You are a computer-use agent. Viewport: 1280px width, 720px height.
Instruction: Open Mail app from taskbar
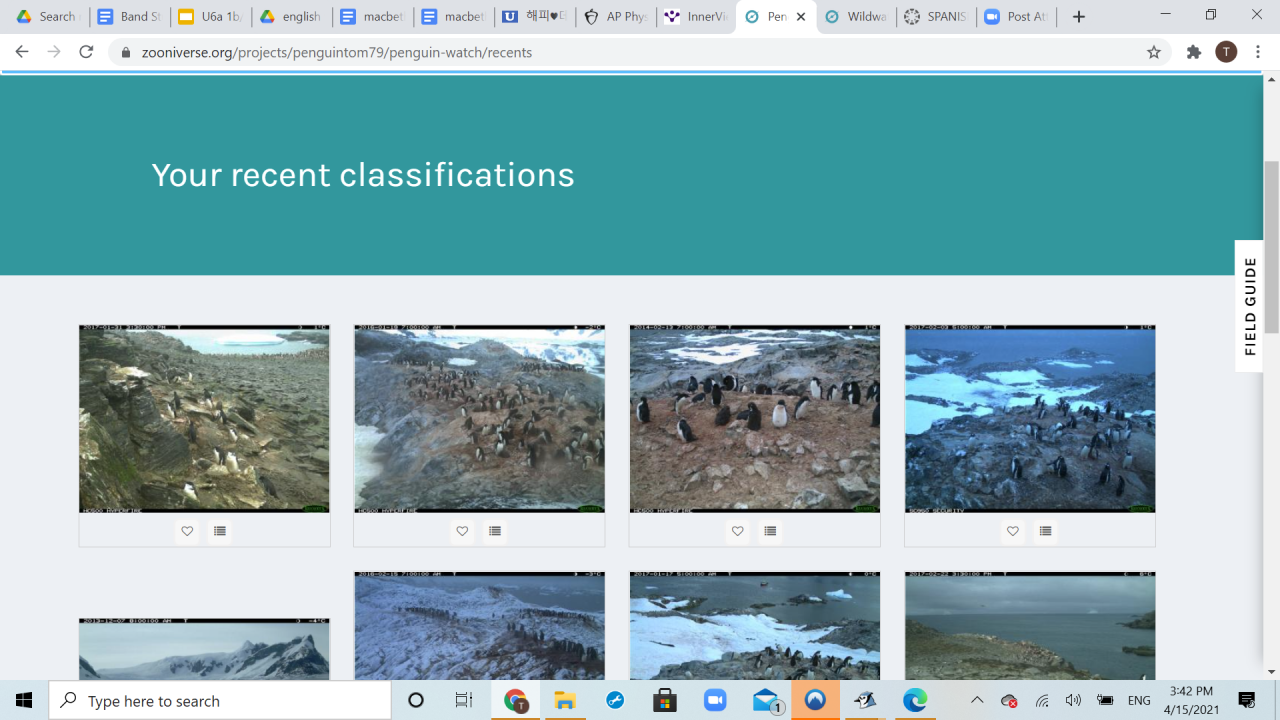[766, 700]
